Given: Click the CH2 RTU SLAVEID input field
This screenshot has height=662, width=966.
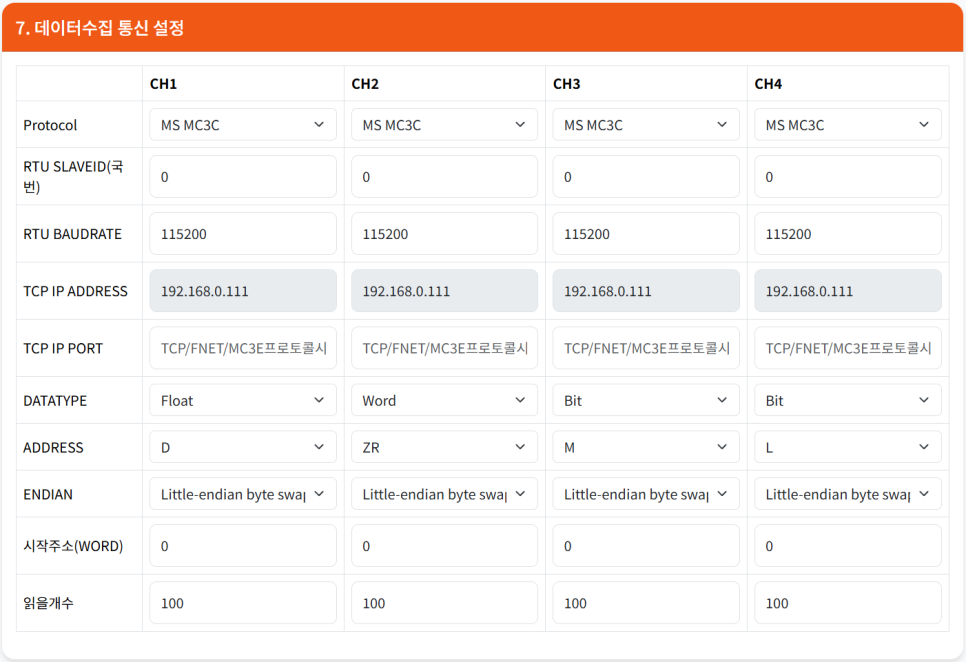Looking at the screenshot, I should 444,177.
